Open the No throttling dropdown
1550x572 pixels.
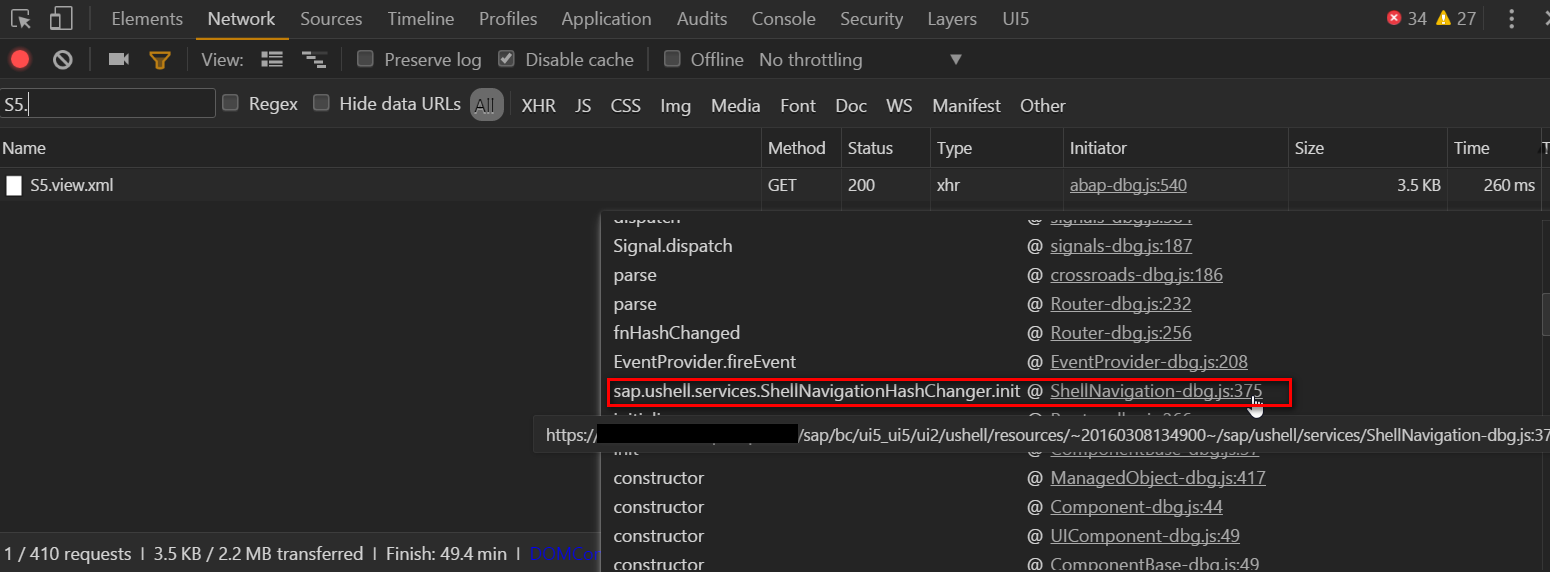click(860, 60)
